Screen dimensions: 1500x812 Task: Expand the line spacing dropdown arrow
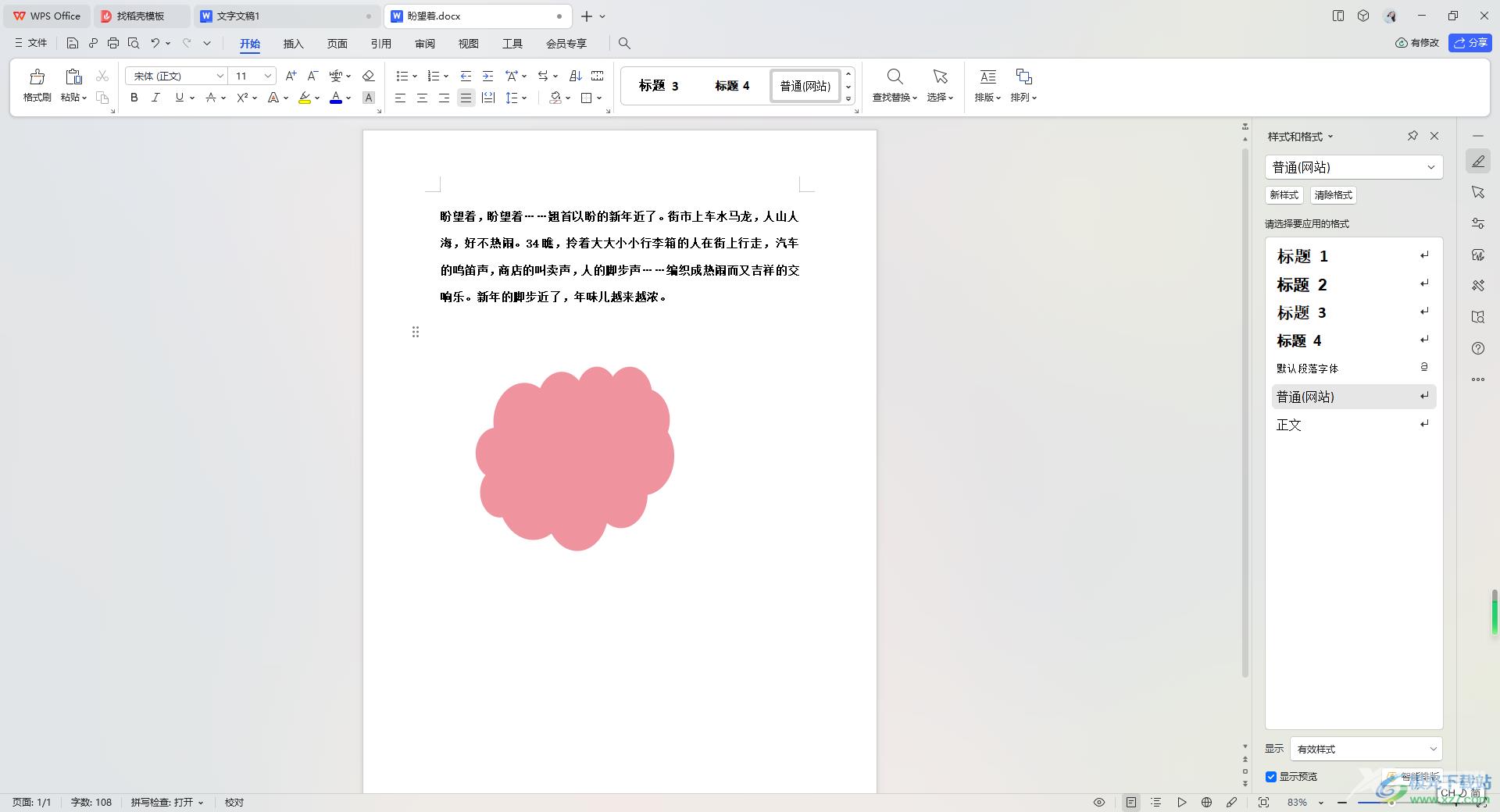tap(524, 98)
